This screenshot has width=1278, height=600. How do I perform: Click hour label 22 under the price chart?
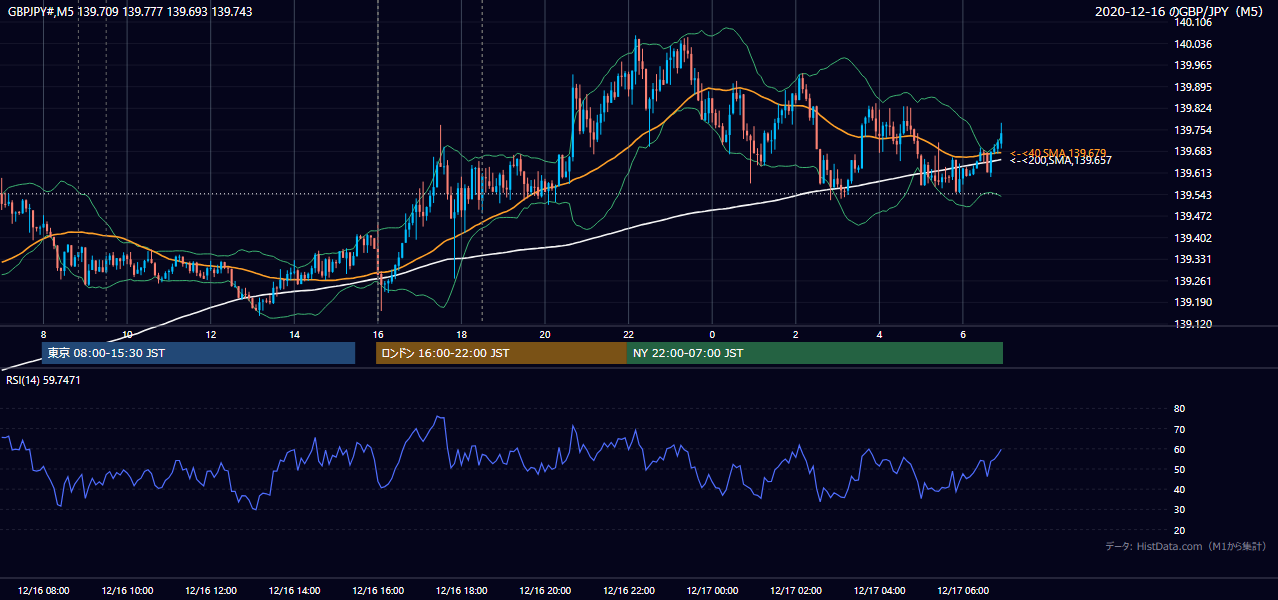point(628,334)
